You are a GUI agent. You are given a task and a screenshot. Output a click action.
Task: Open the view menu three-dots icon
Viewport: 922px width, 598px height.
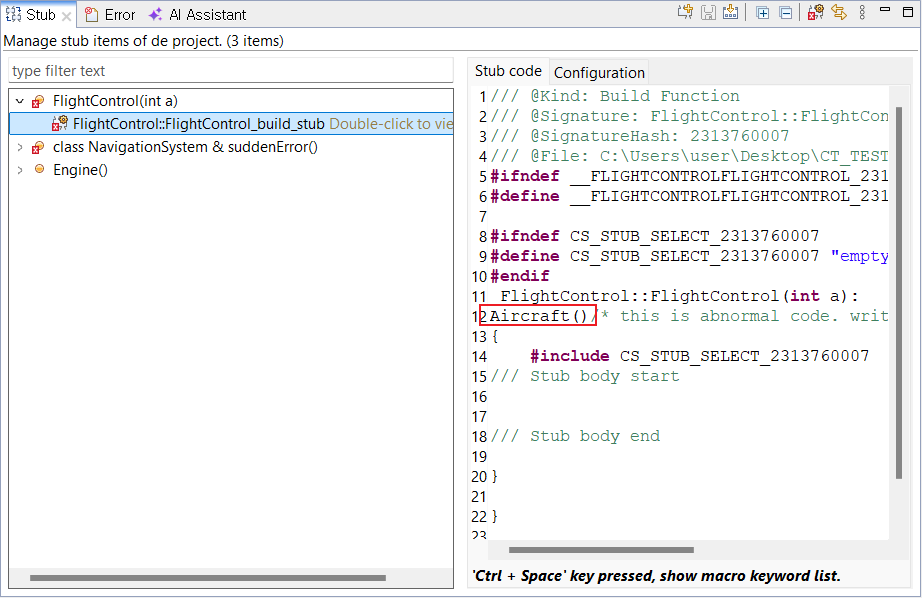tap(862, 12)
